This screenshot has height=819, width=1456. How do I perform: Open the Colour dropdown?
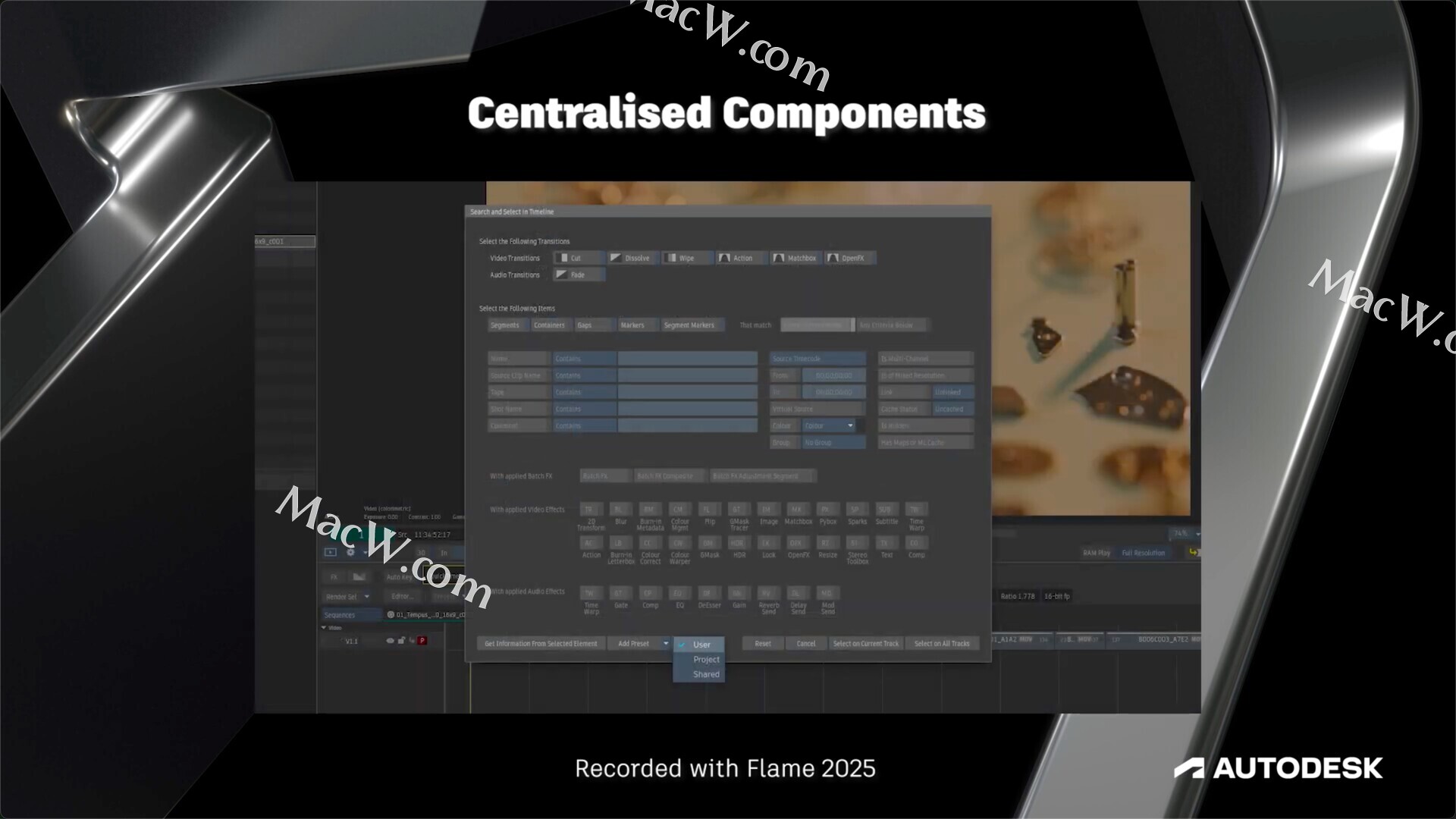pyautogui.click(x=829, y=425)
